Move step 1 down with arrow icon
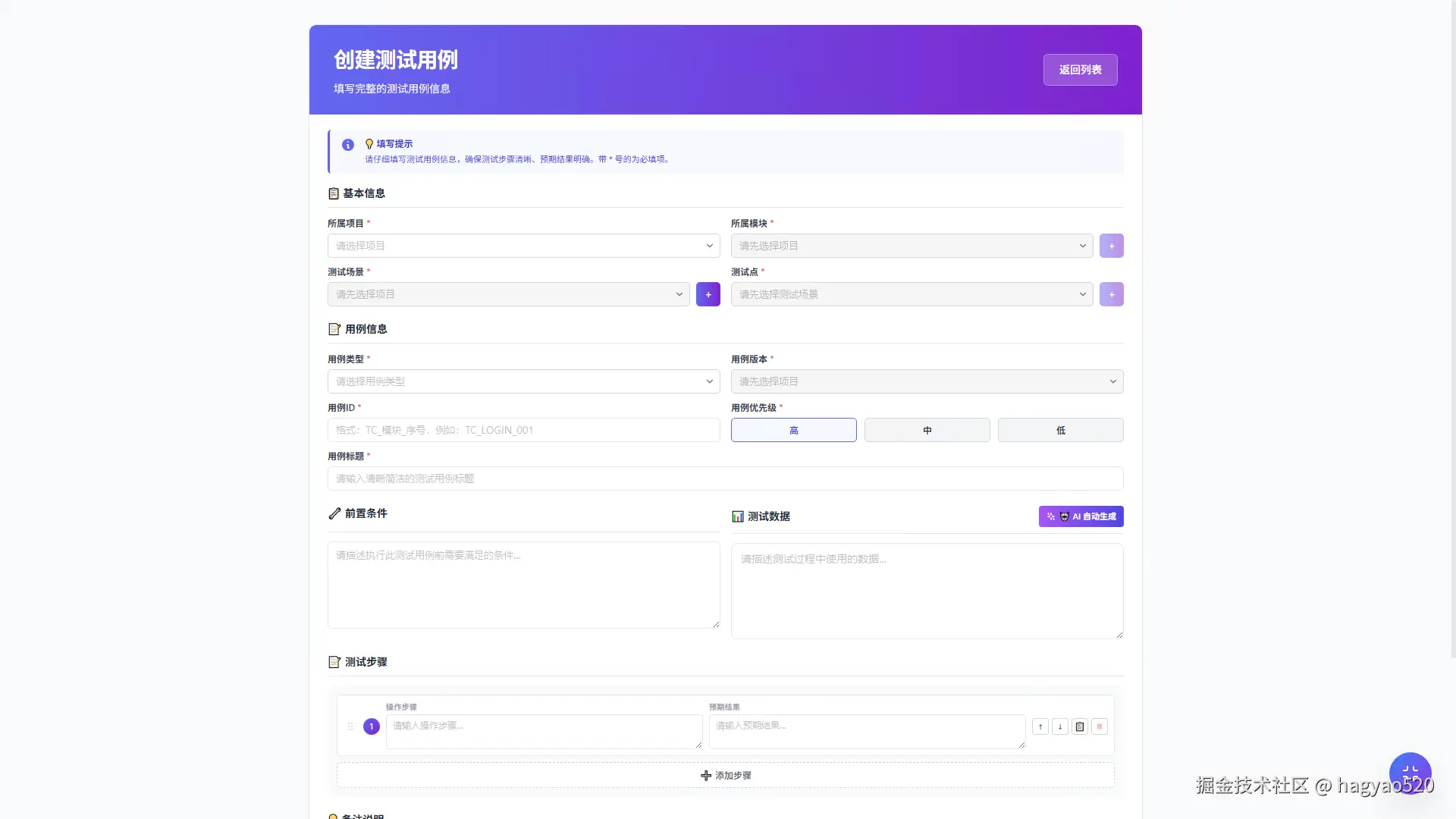 coord(1060,726)
